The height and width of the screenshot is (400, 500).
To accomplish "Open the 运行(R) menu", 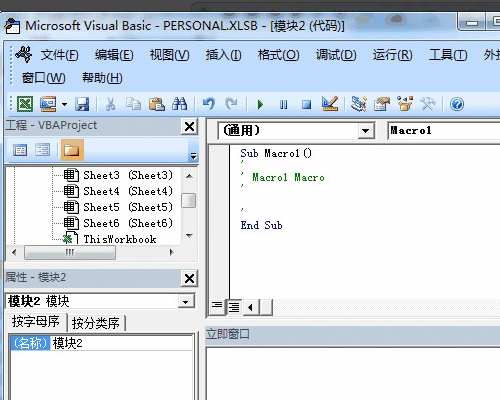I will click(392, 55).
